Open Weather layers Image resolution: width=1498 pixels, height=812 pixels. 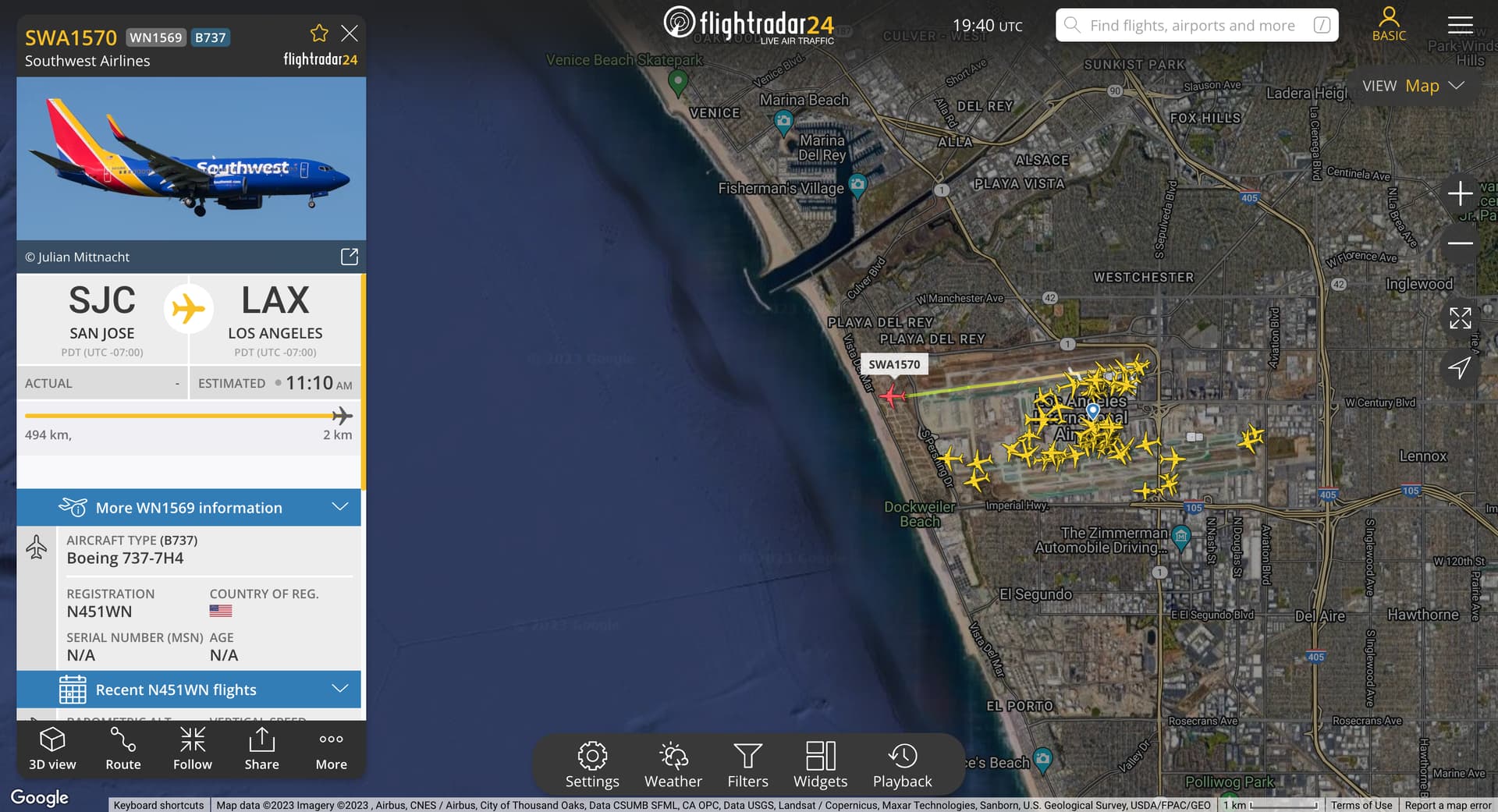tap(673, 765)
